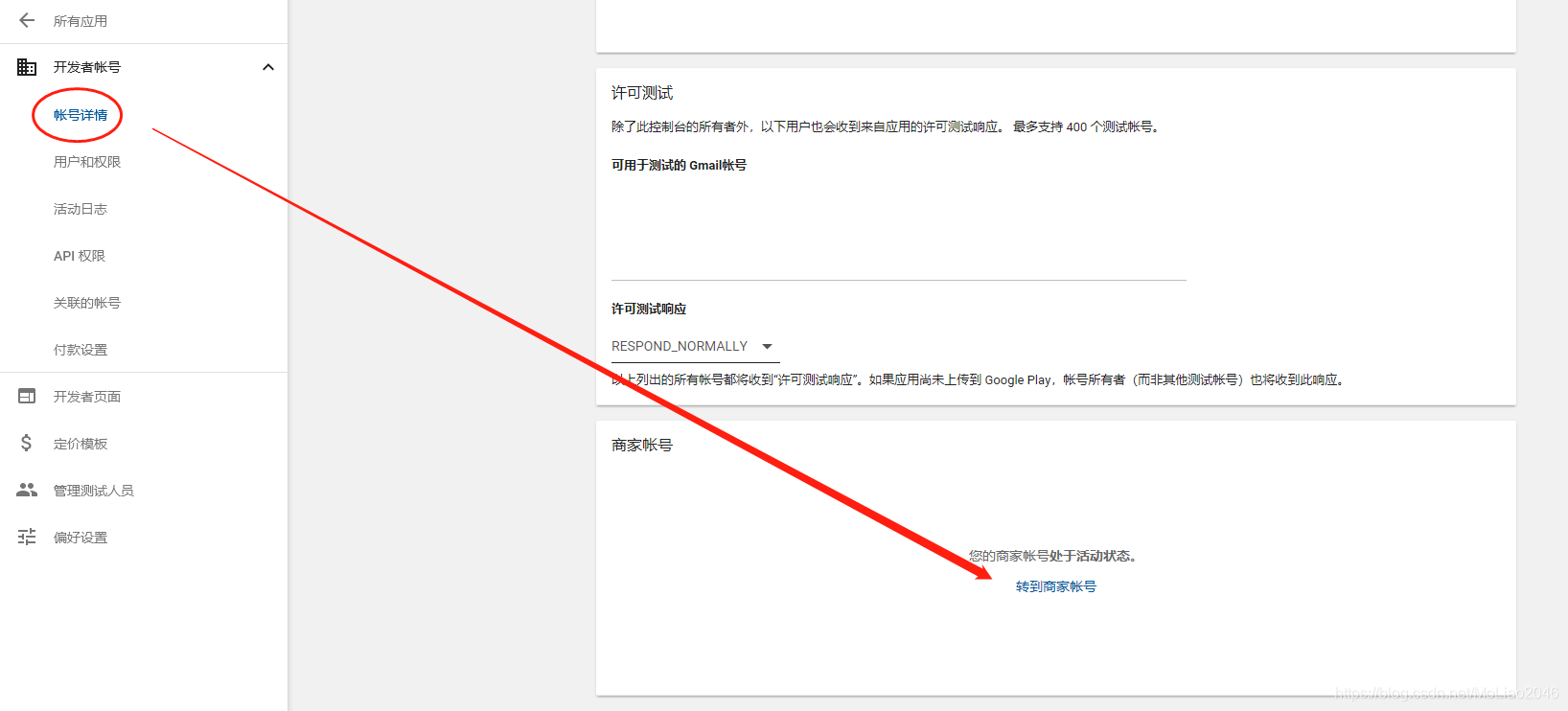Go to 所有应用

point(81,21)
